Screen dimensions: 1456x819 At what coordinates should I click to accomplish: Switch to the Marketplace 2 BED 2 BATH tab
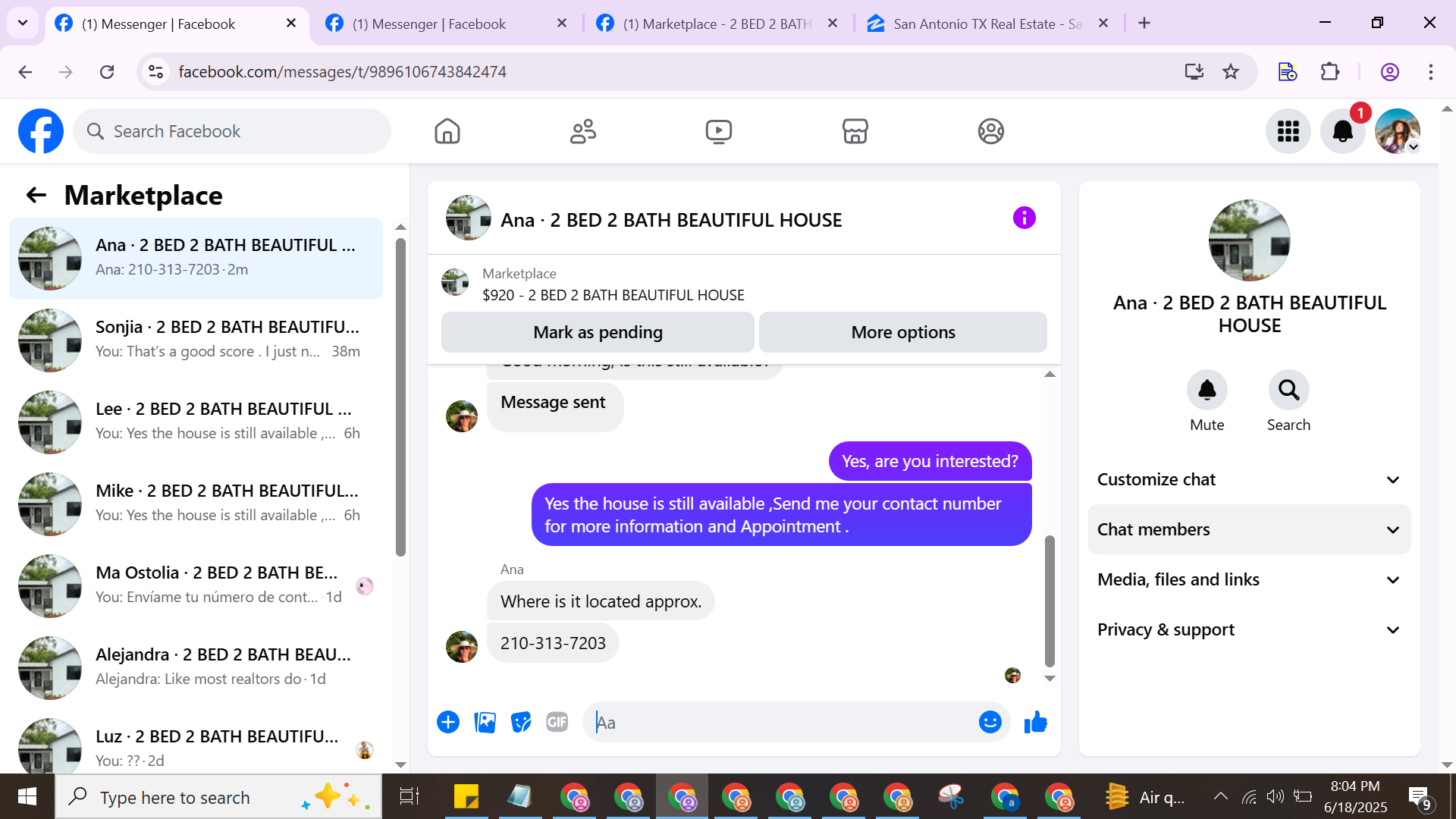tap(717, 24)
